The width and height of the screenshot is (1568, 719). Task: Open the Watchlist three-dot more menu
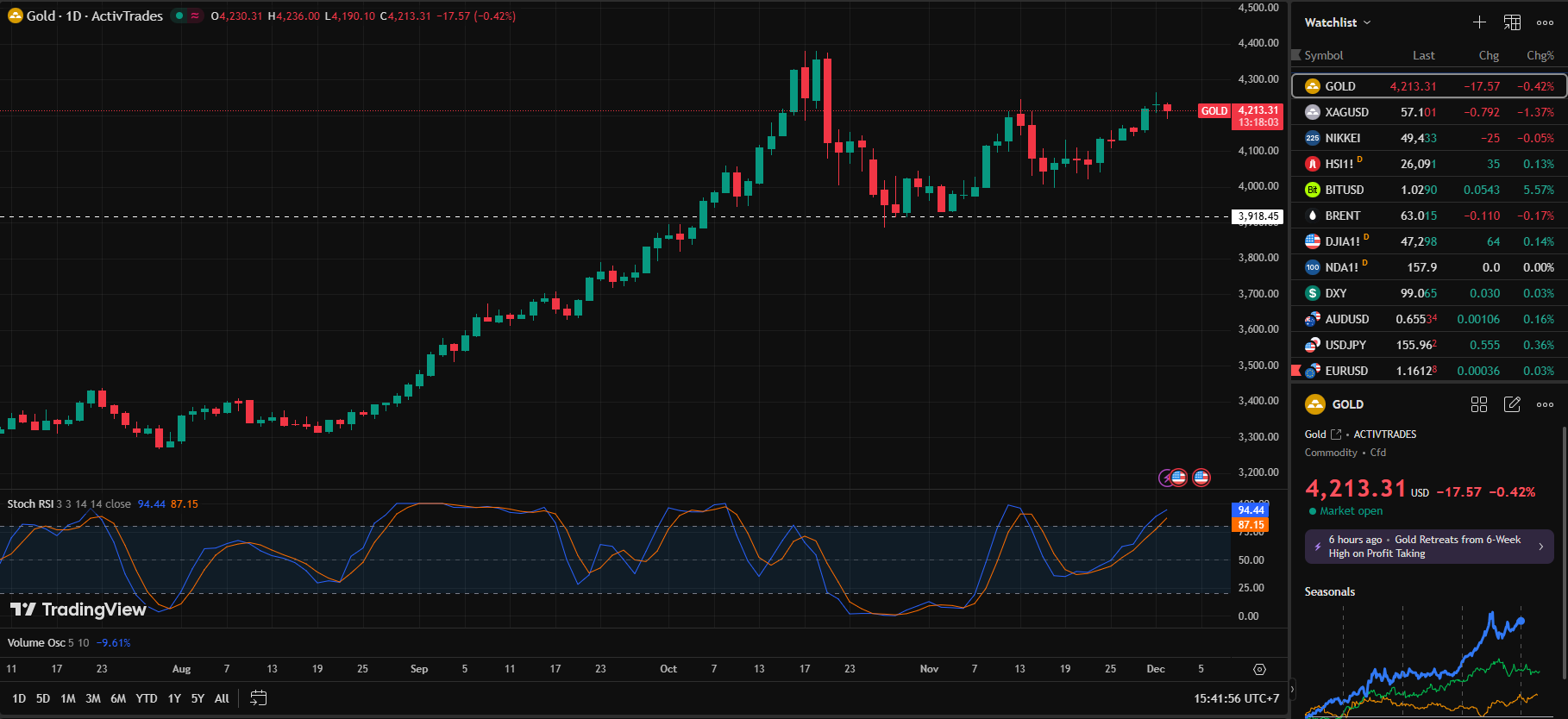[1545, 22]
